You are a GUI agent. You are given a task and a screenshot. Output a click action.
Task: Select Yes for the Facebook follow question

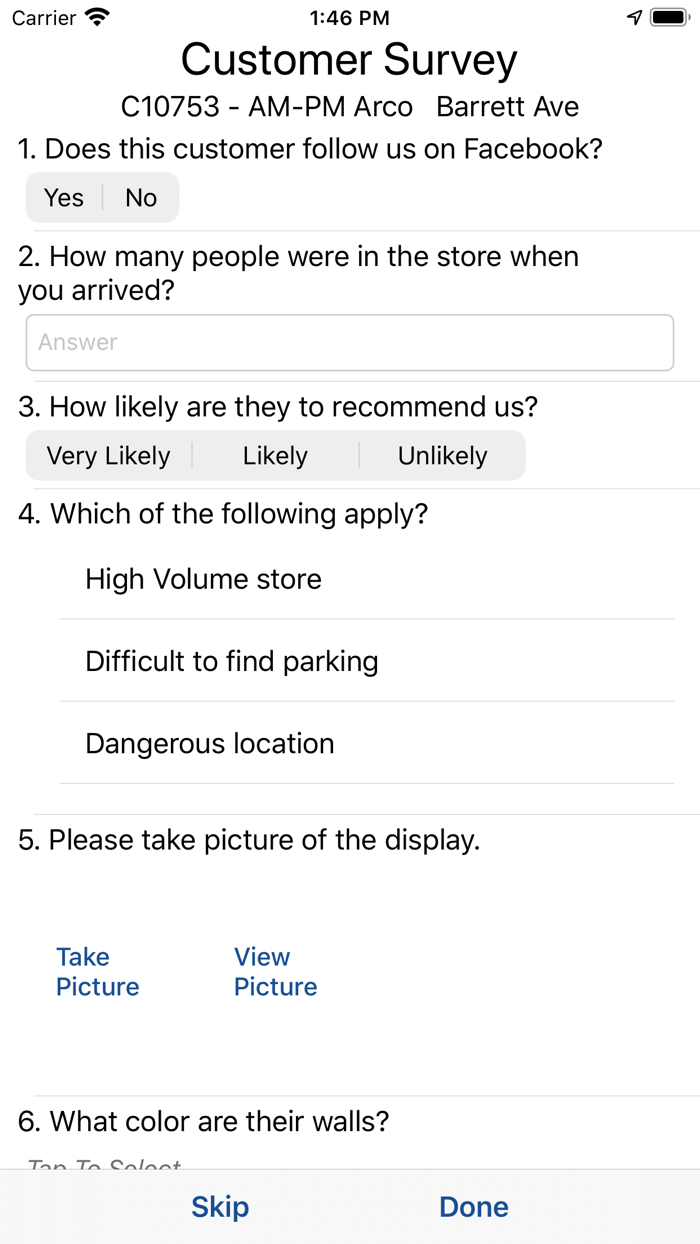tap(64, 198)
